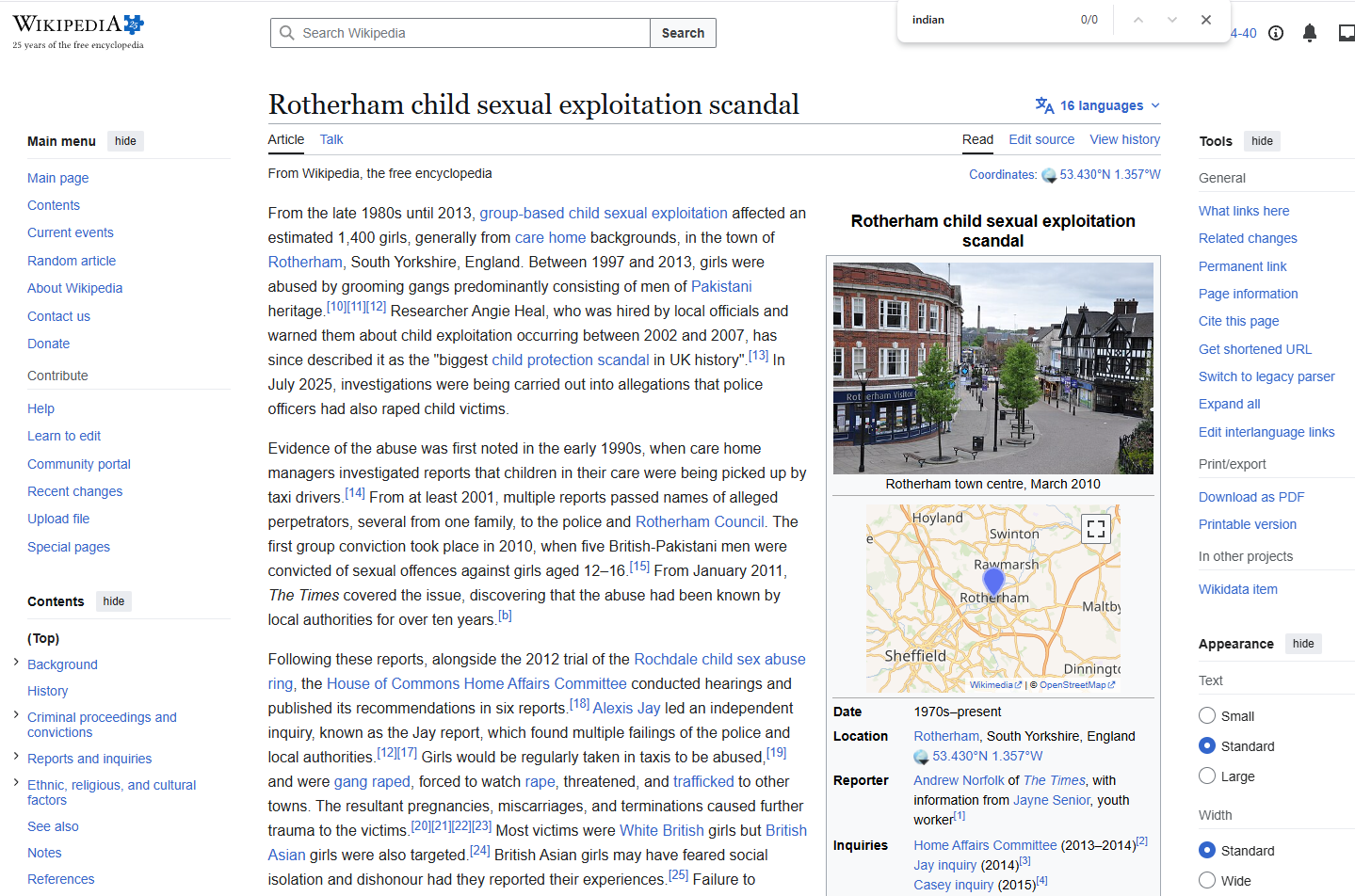Close the find-in-page bar
Screen dimensions: 1355x896
pos(1206,20)
